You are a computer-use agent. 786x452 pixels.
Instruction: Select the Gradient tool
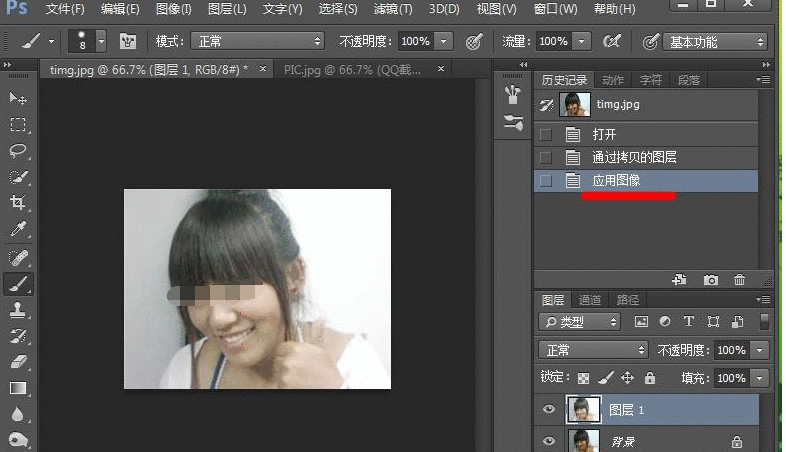pos(18,388)
